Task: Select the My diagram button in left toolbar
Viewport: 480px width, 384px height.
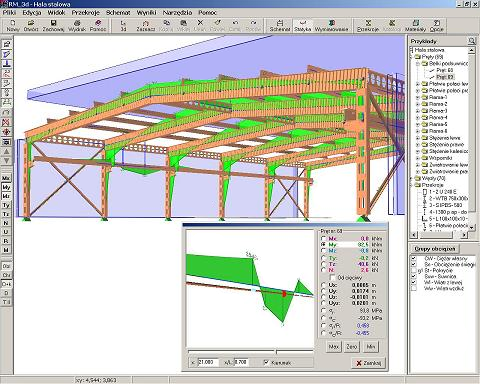Action: pyautogui.click(x=6, y=187)
